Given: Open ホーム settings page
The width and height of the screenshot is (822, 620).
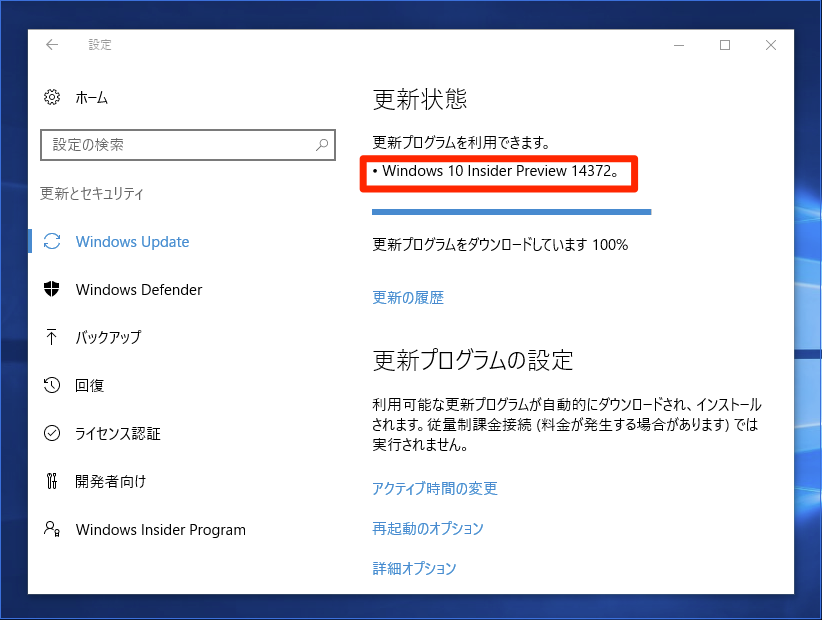Looking at the screenshot, I should coord(91,97).
